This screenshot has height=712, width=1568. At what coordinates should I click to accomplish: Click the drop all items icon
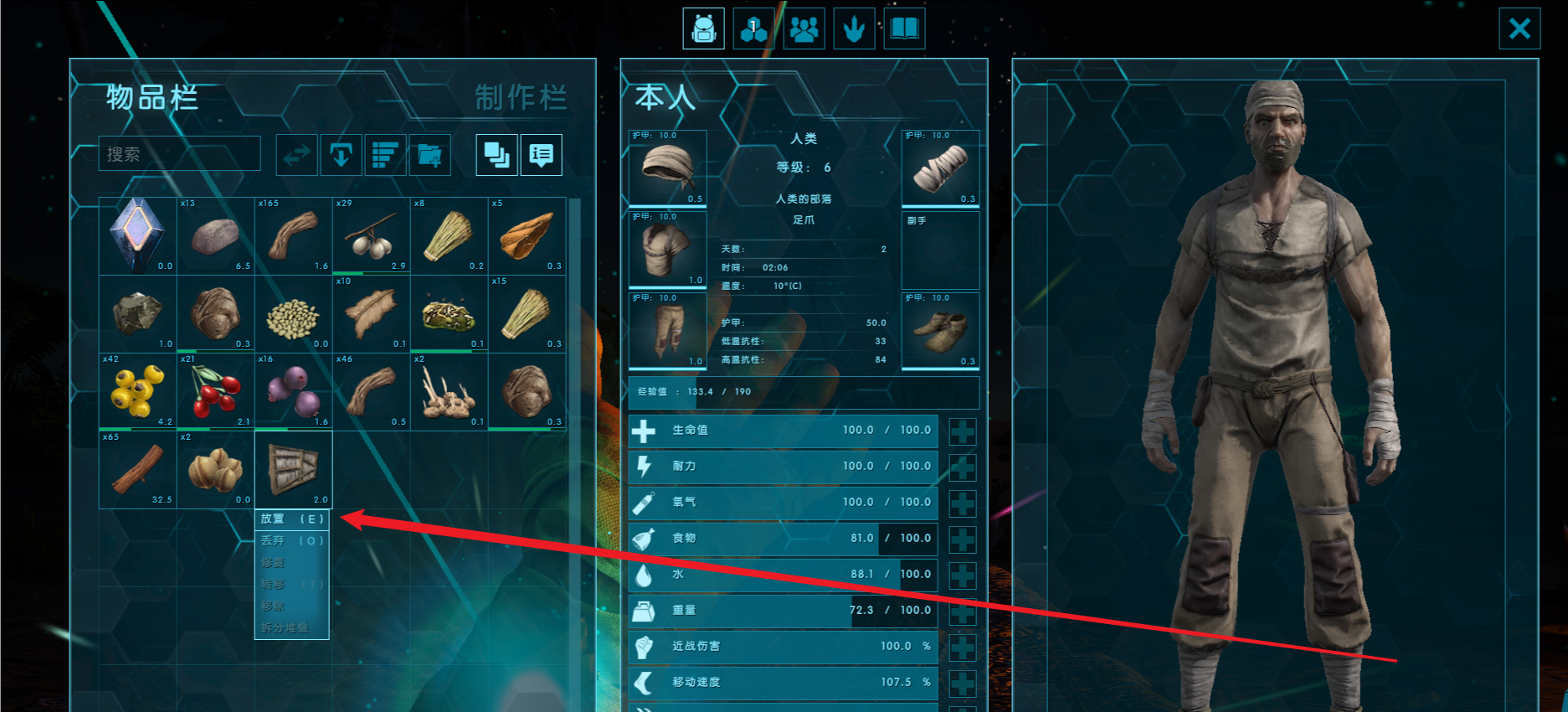pyautogui.click(x=342, y=155)
